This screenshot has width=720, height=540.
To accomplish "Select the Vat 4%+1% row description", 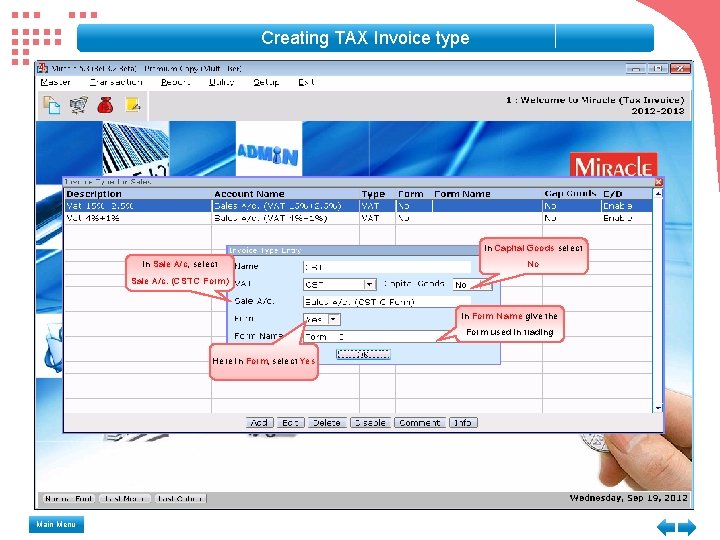I will pos(138,218).
